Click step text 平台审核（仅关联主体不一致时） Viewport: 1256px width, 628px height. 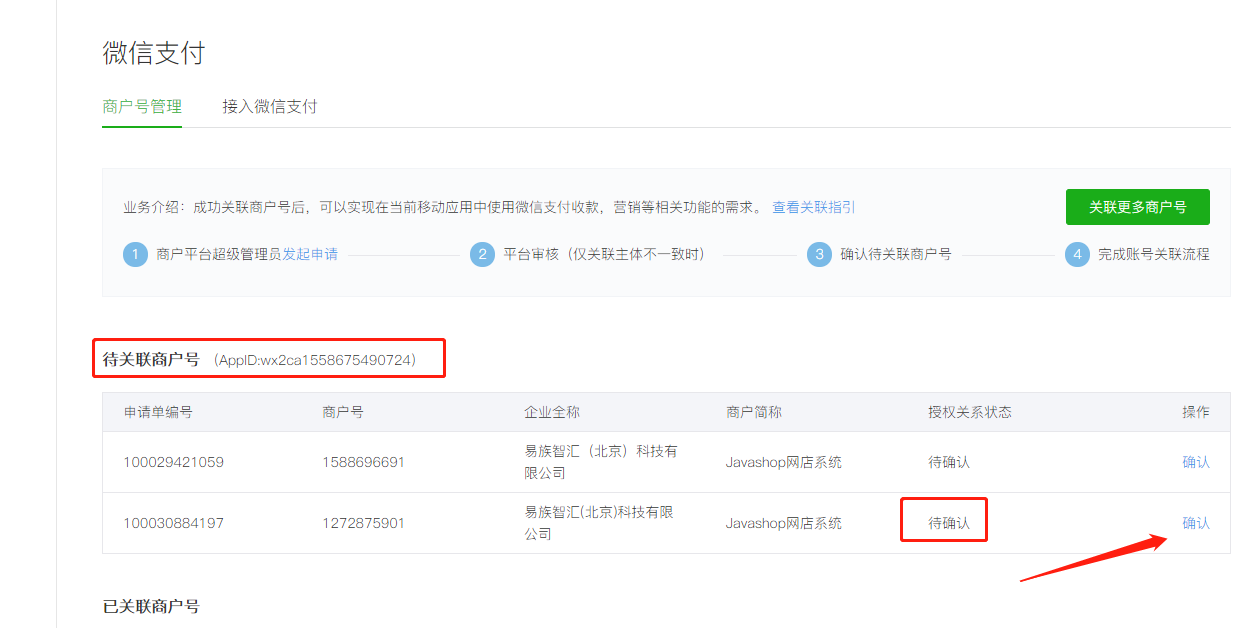tap(604, 254)
